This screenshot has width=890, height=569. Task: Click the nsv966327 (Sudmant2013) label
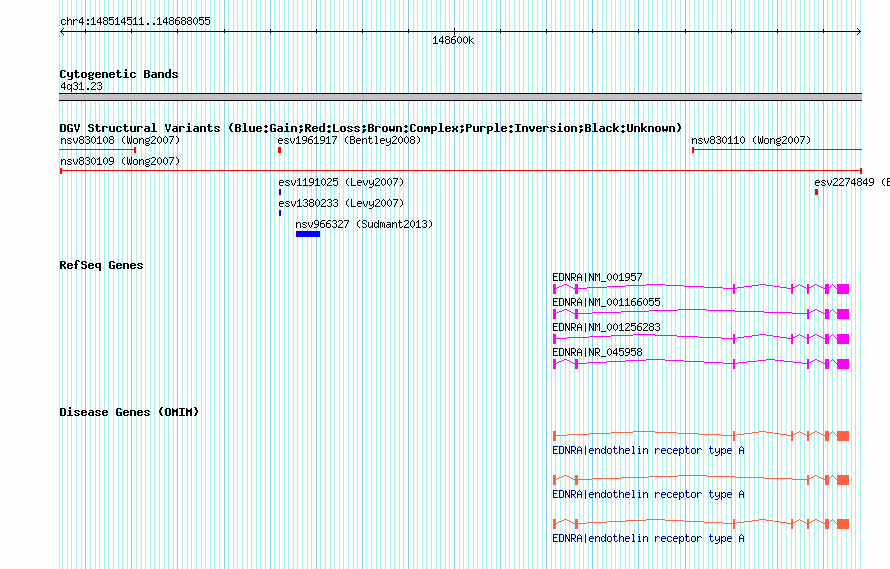coord(364,224)
